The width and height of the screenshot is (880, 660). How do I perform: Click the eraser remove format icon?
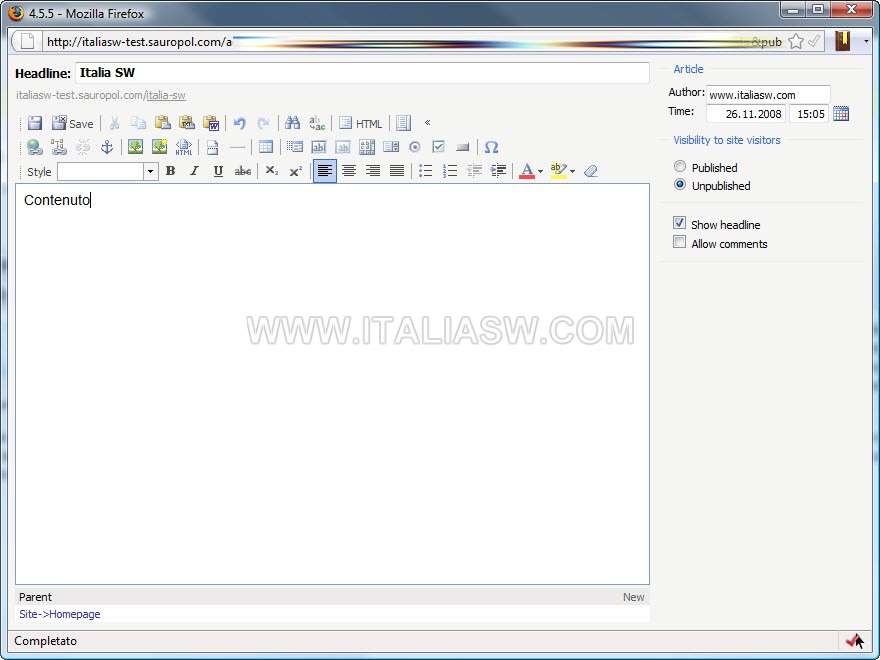(x=590, y=171)
